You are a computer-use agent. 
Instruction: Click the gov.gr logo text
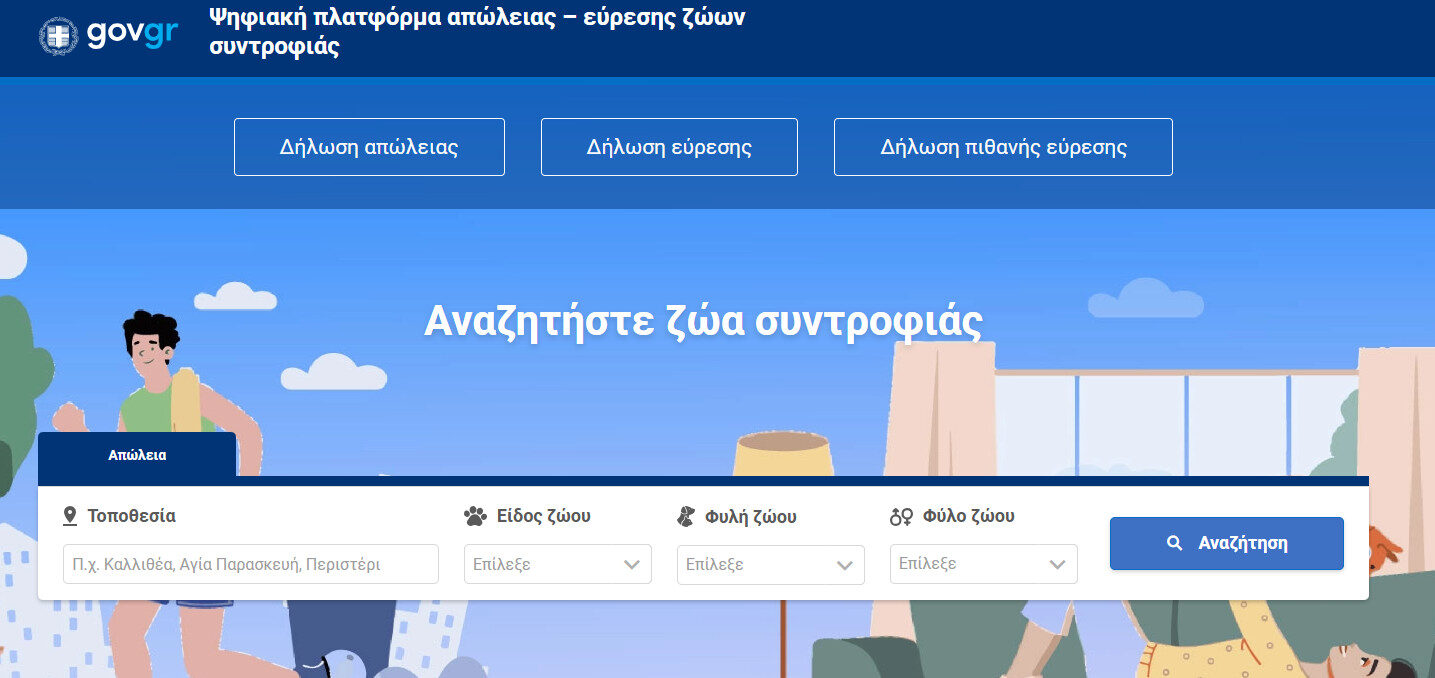point(132,34)
